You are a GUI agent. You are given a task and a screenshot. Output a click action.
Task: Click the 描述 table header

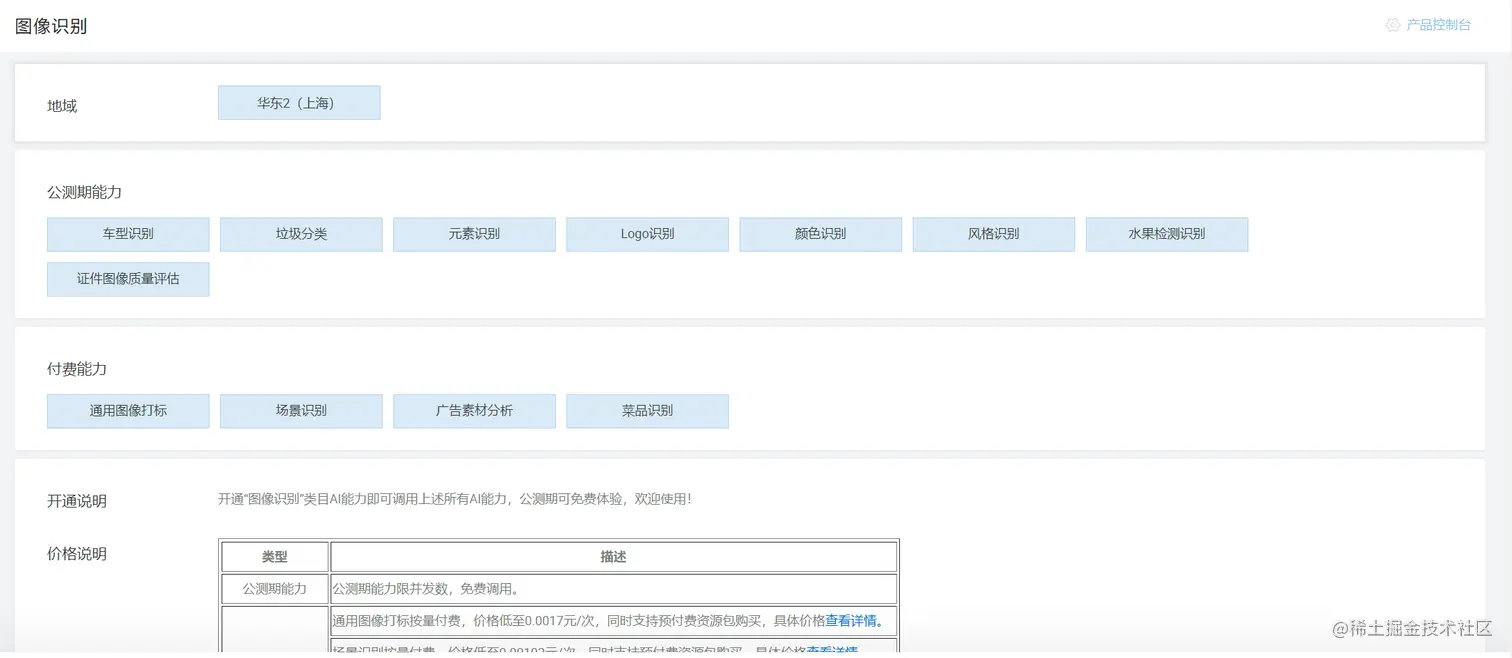pos(612,556)
